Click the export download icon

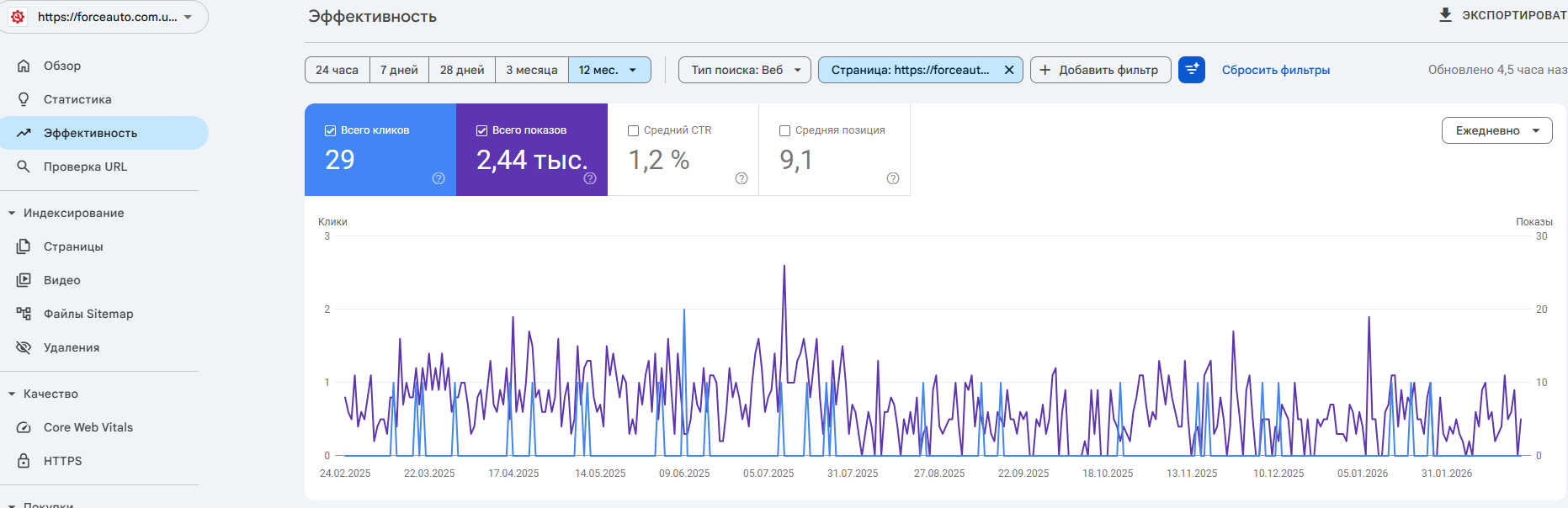click(1445, 15)
